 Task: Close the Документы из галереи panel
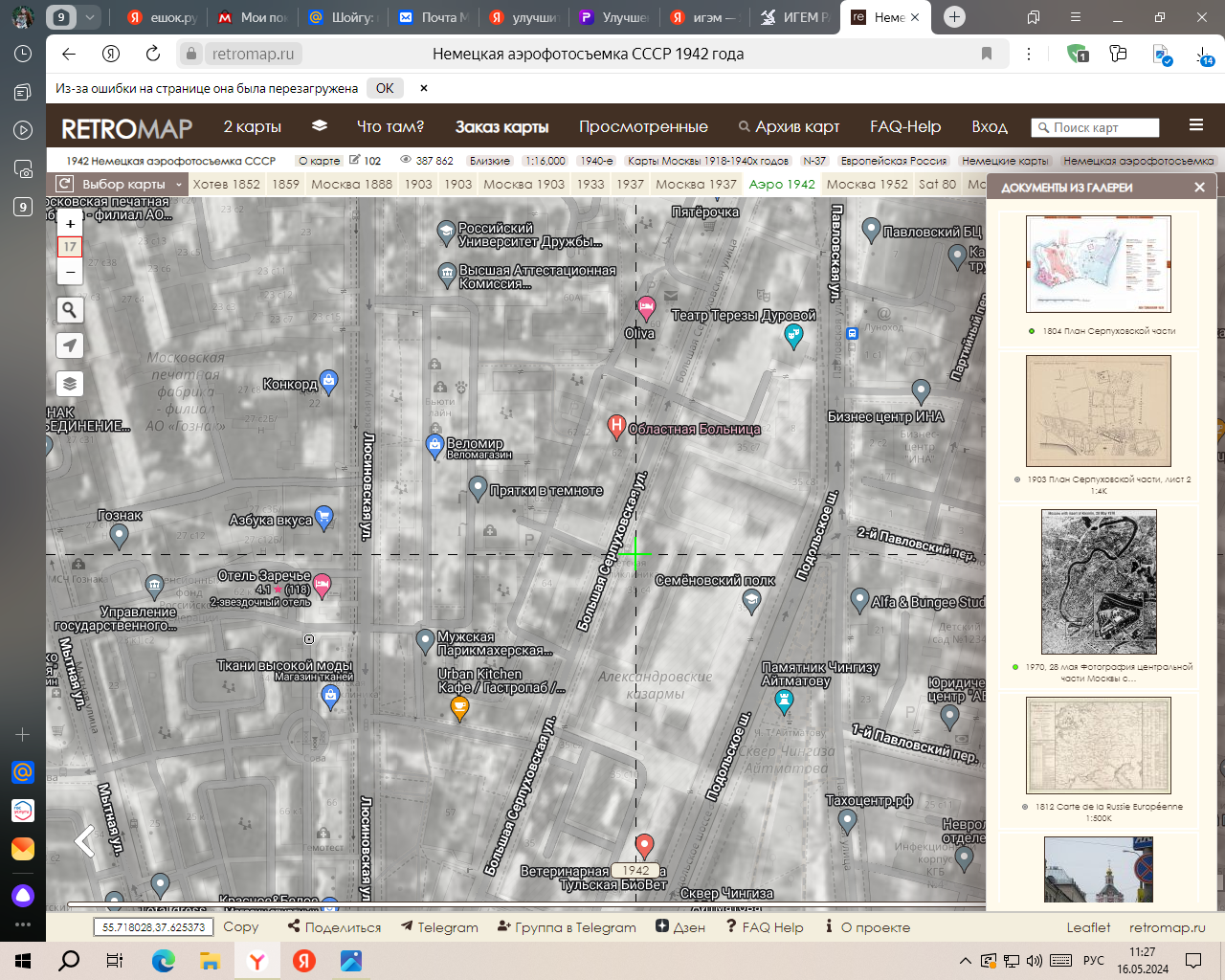[x=1199, y=188]
